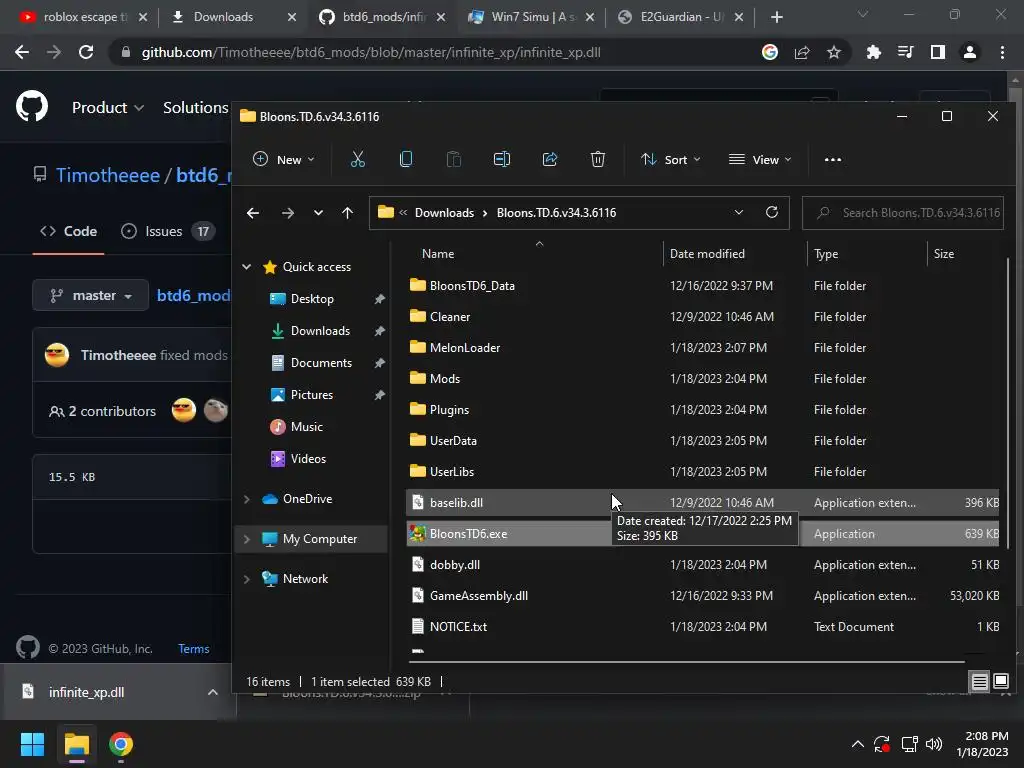Open master branch dropdown on GitHub
Screen dimensions: 1024x768
pos(91,295)
